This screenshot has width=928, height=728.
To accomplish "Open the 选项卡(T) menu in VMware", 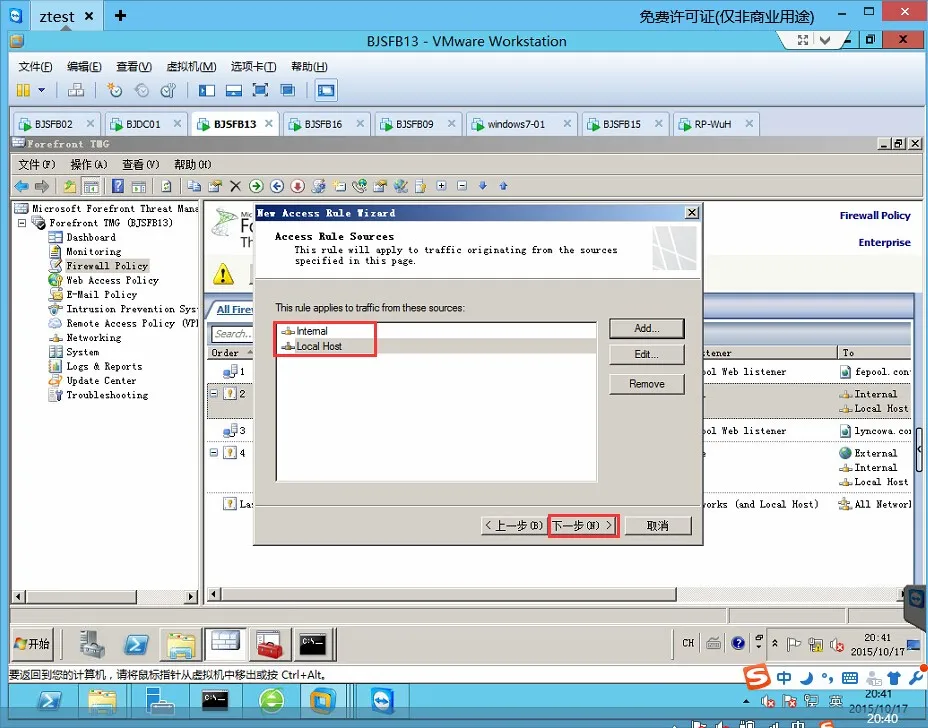I will (253, 66).
